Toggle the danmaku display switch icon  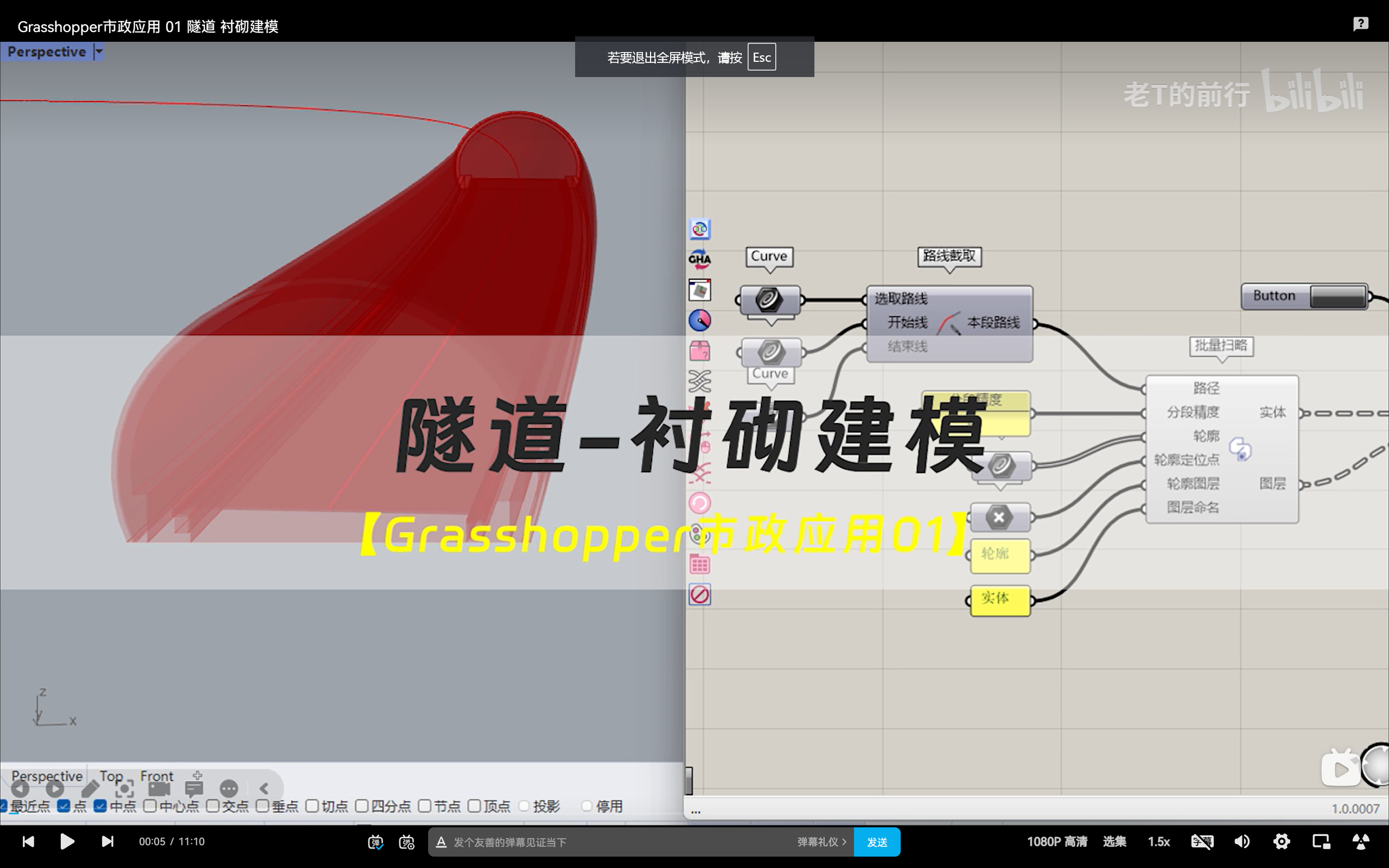pyautogui.click(x=375, y=842)
